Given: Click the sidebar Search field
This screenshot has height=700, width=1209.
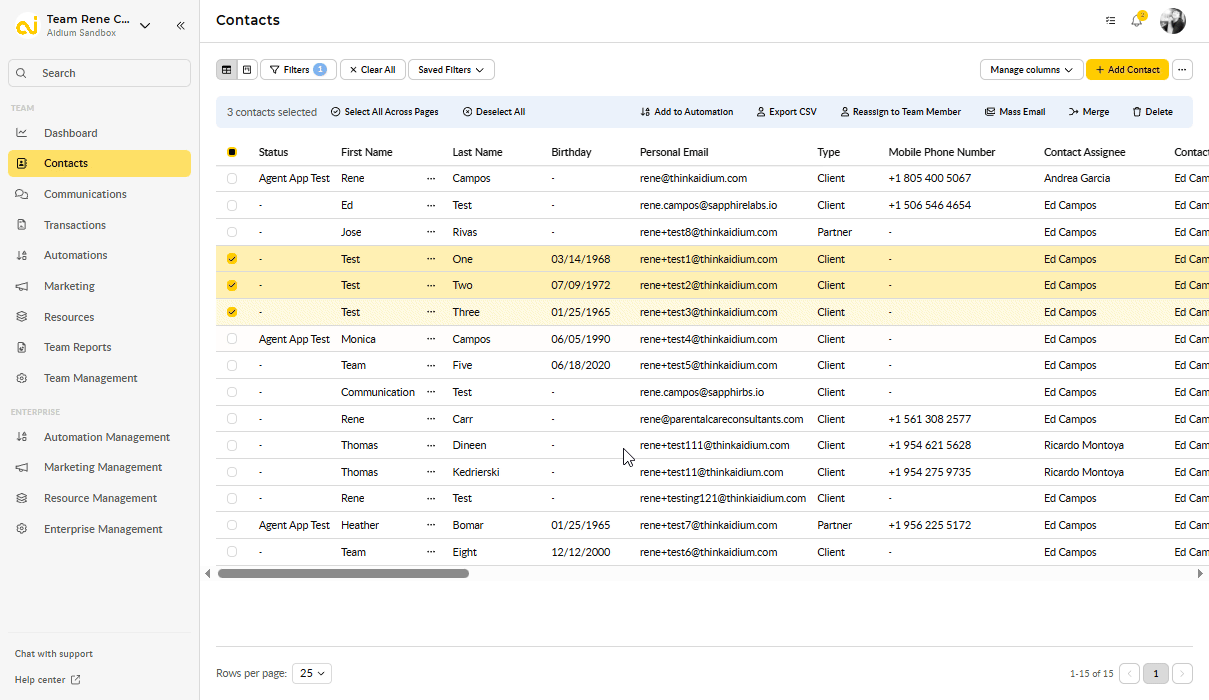Looking at the screenshot, I should coord(99,73).
